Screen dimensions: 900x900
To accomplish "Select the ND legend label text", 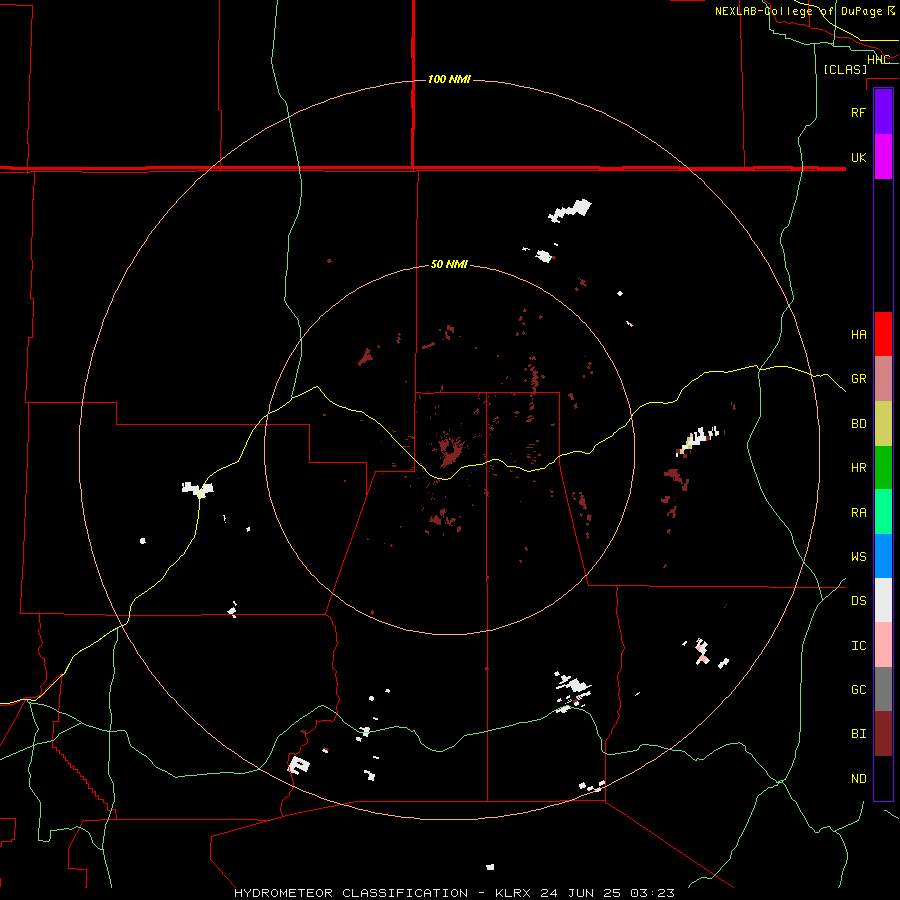I will 858,779.
